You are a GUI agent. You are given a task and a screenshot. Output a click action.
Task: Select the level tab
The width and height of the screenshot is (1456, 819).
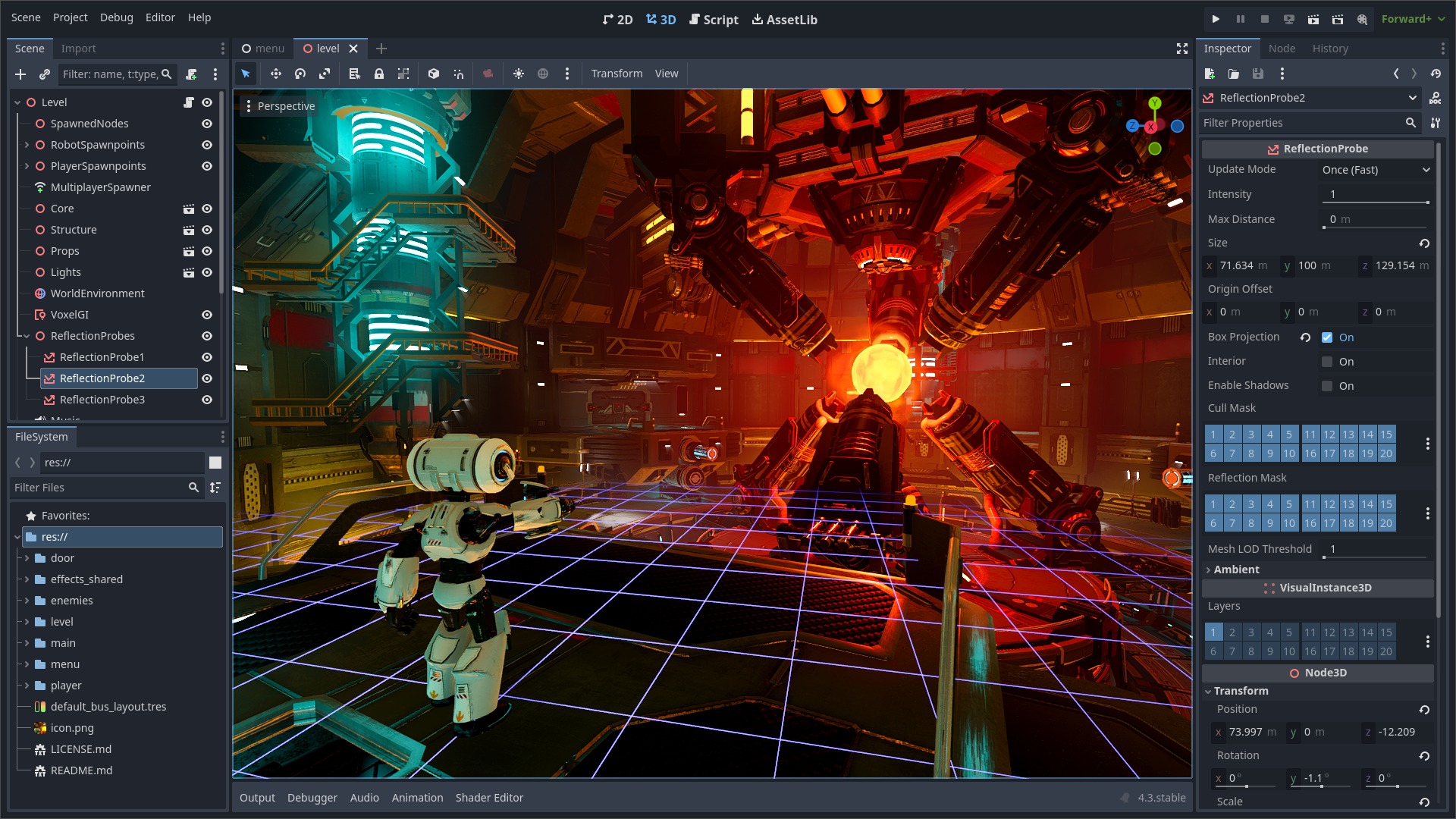point(324,47)
